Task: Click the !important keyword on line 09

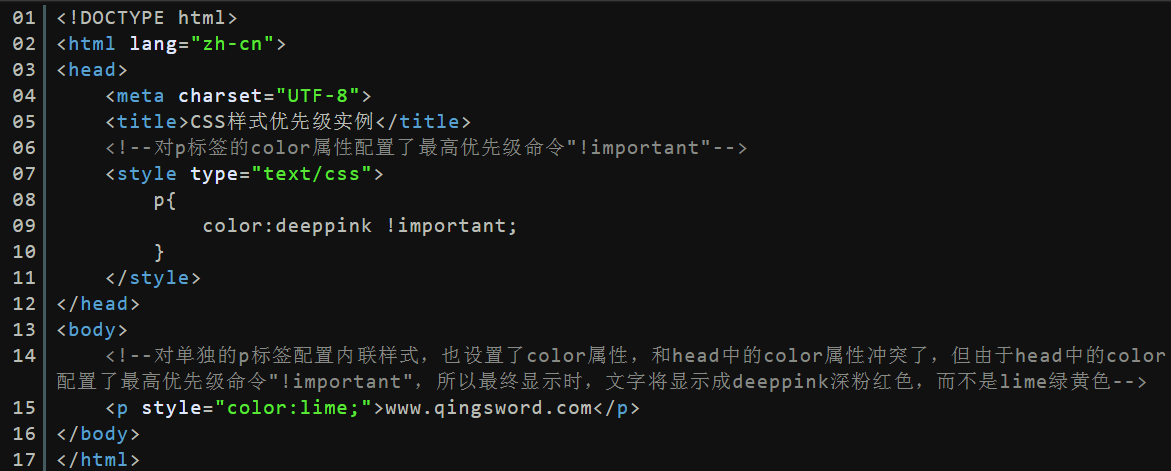Action: point(447,225)
